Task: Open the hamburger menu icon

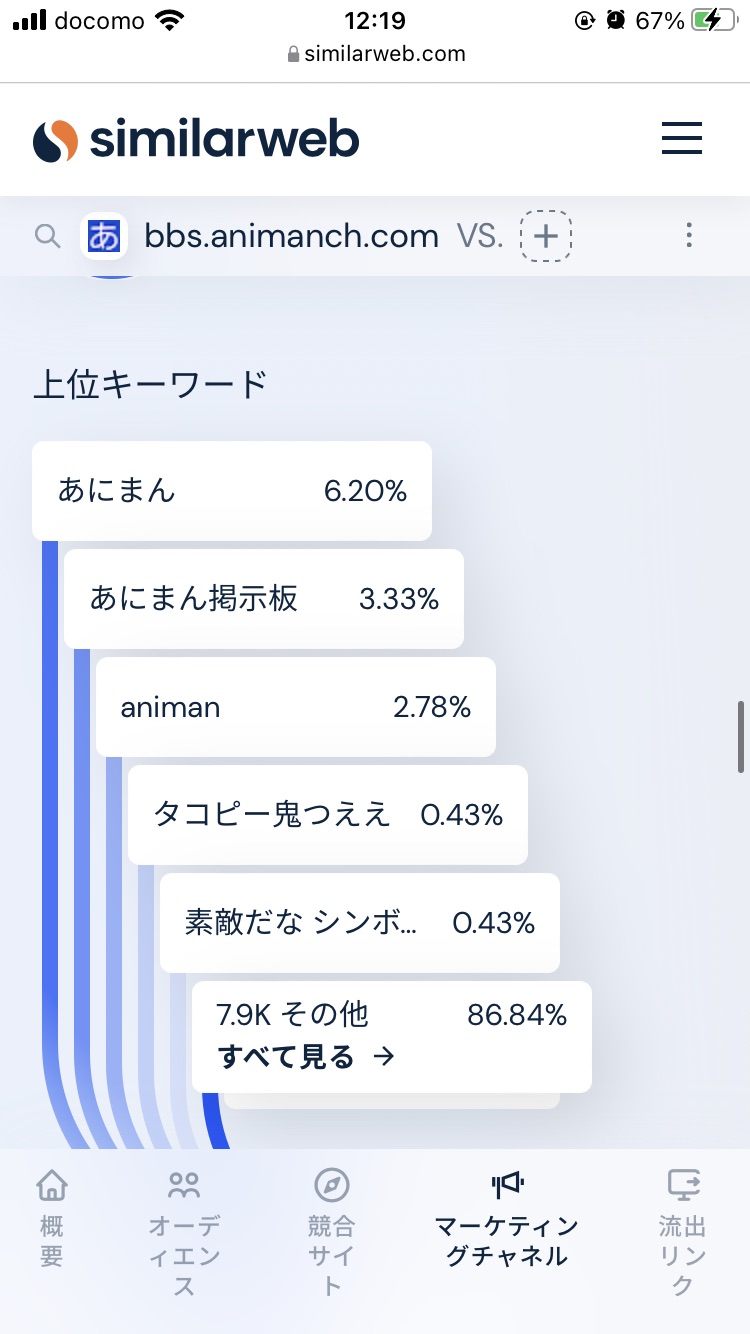Action: point(682,138)
